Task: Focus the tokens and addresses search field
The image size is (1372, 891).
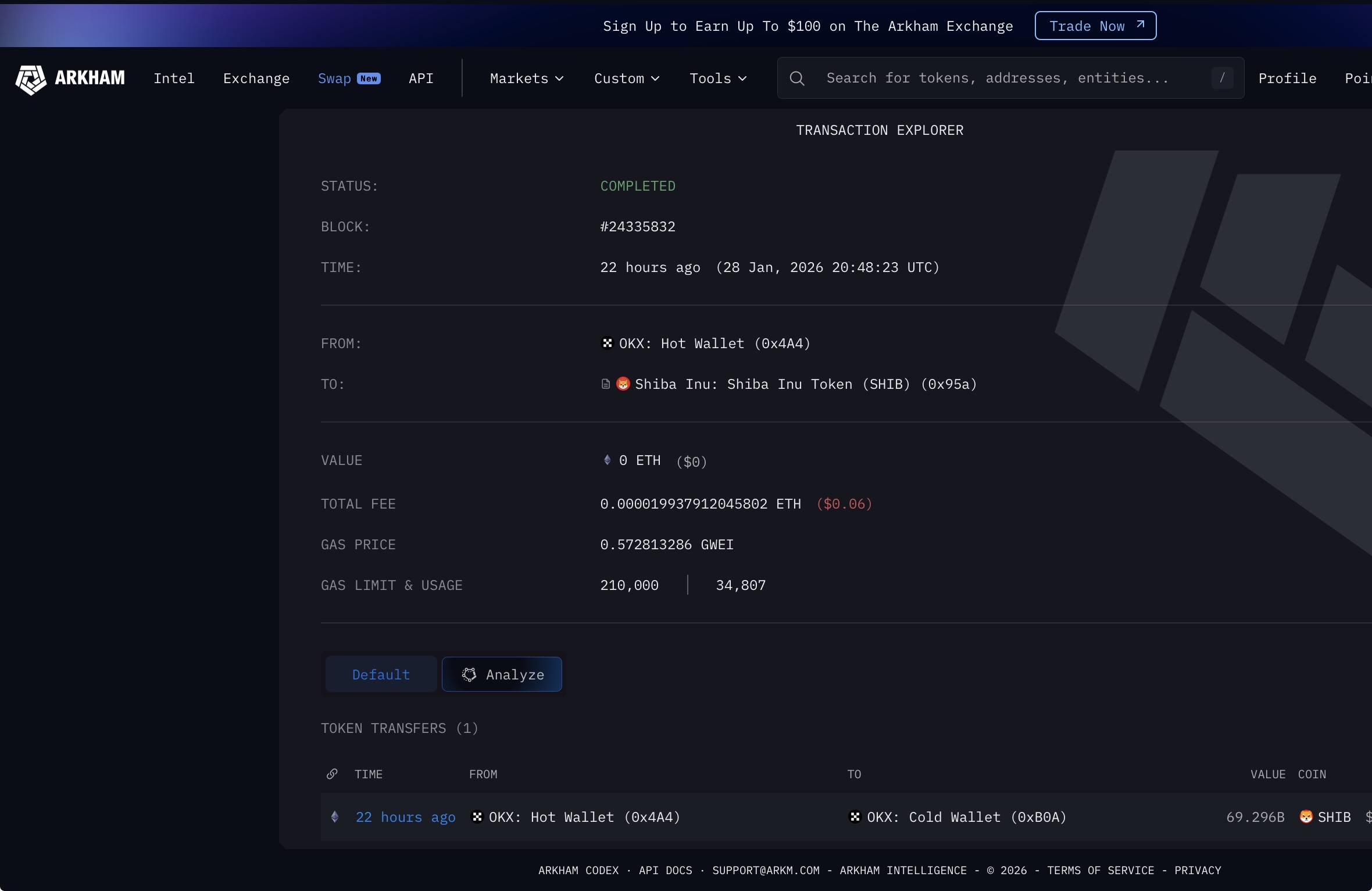Action: (997, 78)
